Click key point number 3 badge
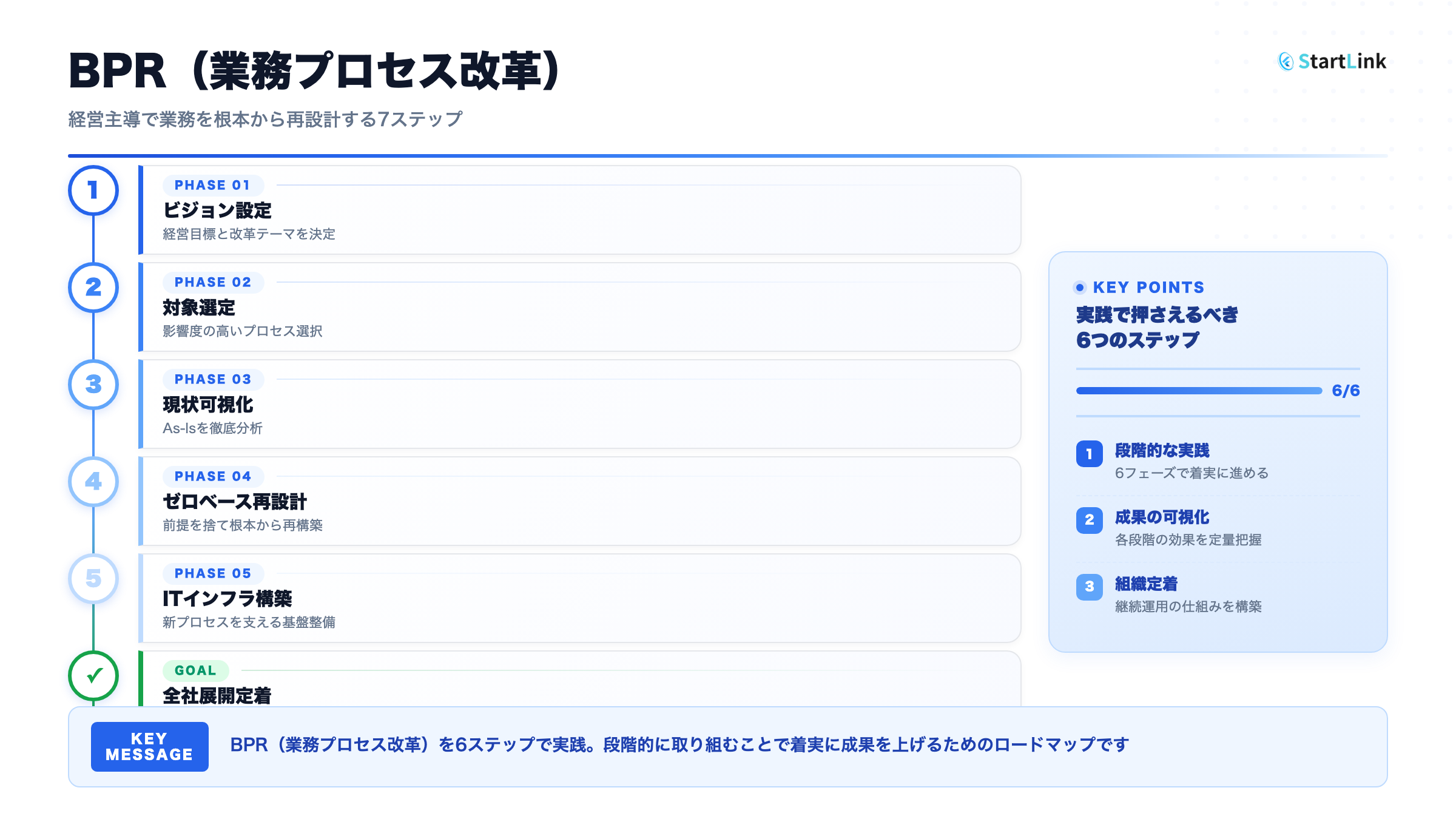The height and width of the screenshot is (819, 1456). 1089,587
